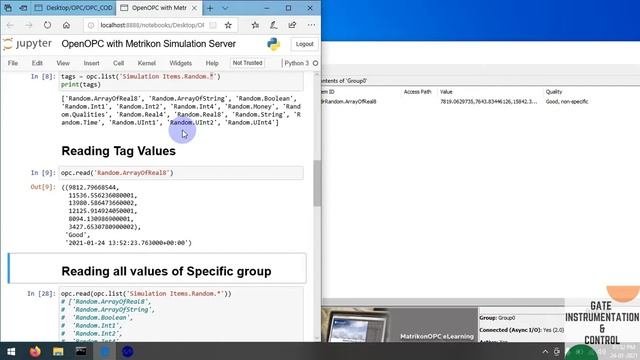The height and width of the screenshot is (360, 640).
Task: Click the Not Trusted button
Action: click(x=247, y=63)
